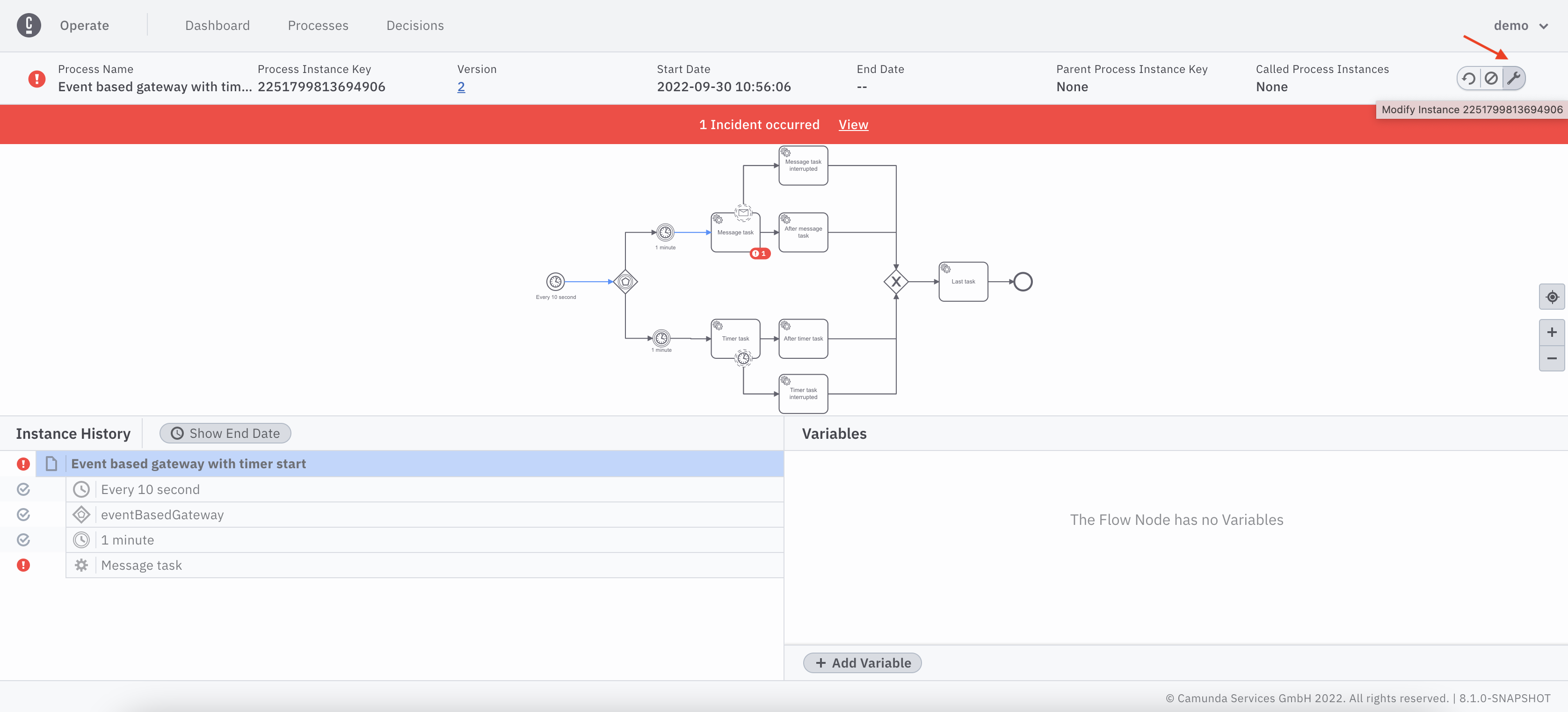Zoom in on the diagram
1568x712 pixels.
[x=1552, y=332]
